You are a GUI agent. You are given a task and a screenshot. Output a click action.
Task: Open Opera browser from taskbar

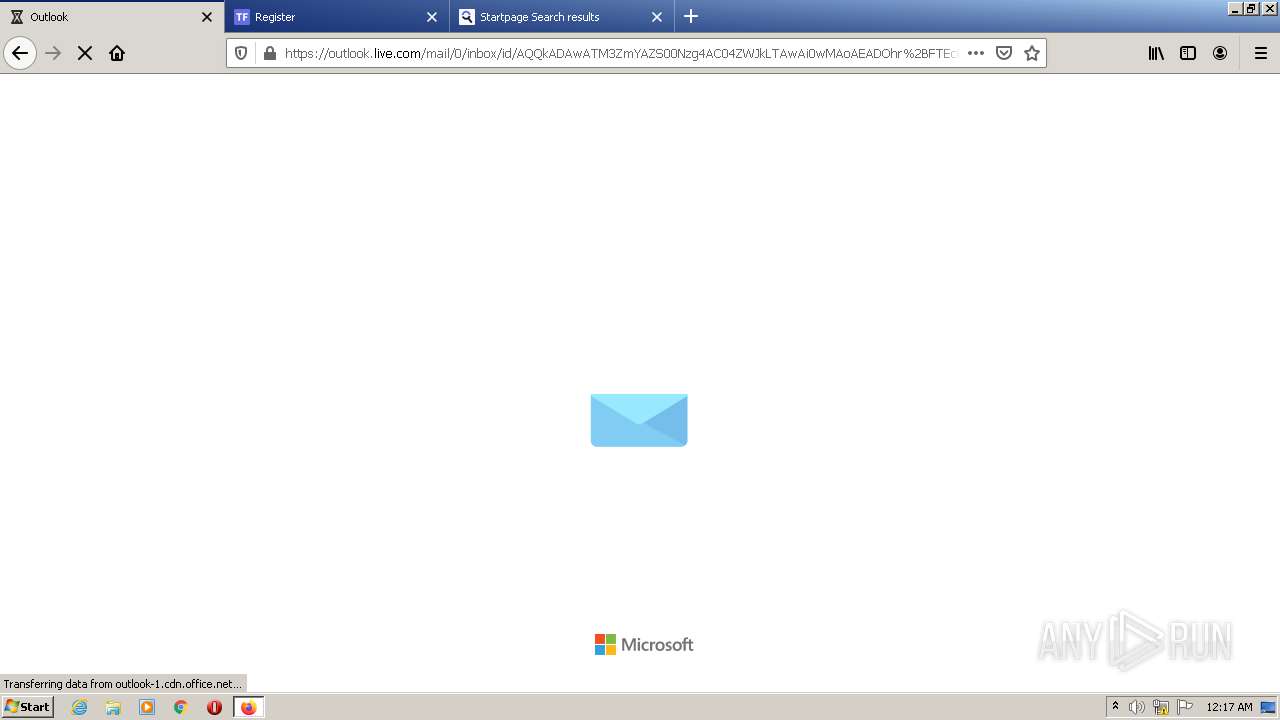click(x=214, y=707)
